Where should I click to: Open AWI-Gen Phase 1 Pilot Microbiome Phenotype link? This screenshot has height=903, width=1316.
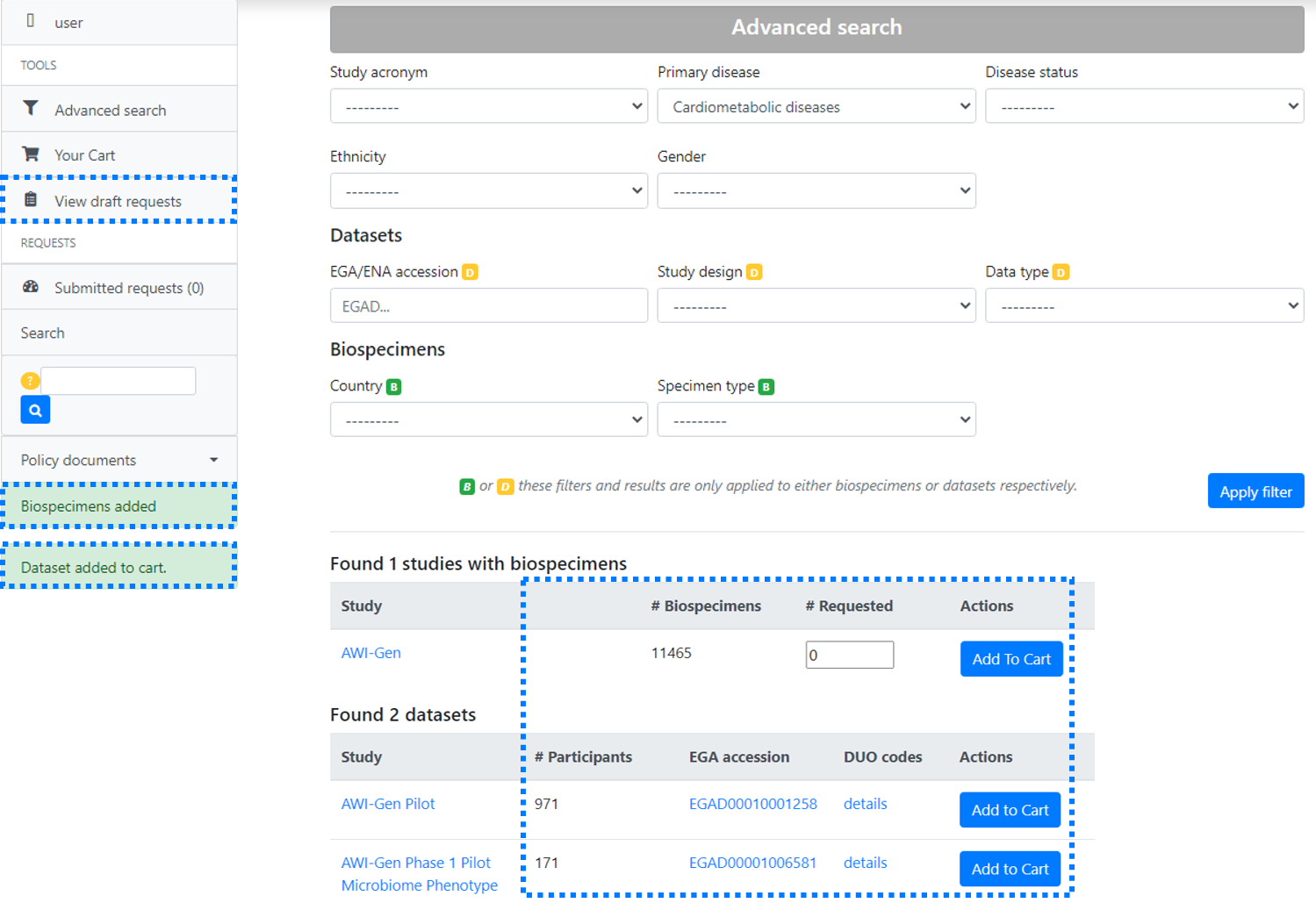point(420,874)
